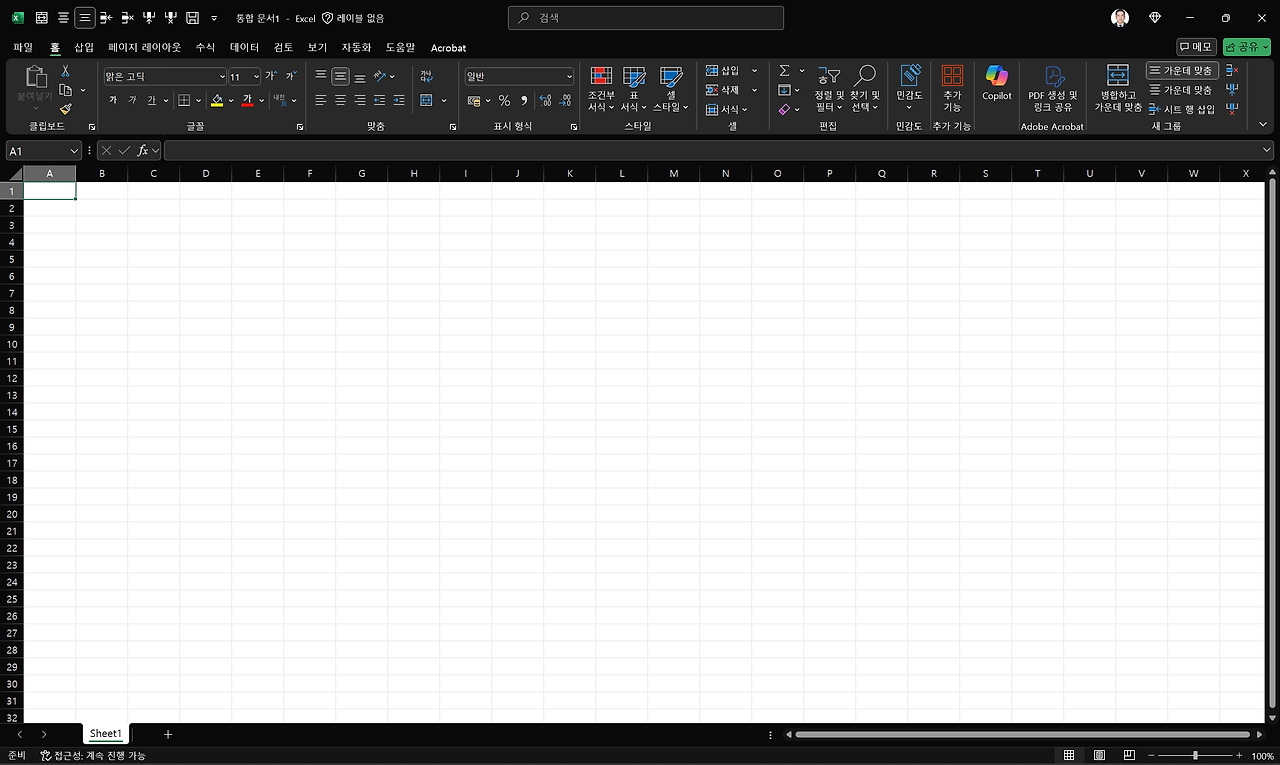1280x765 pixels.
Task: Click the Decrease Indent icon
Action: (x=380, y=100)
